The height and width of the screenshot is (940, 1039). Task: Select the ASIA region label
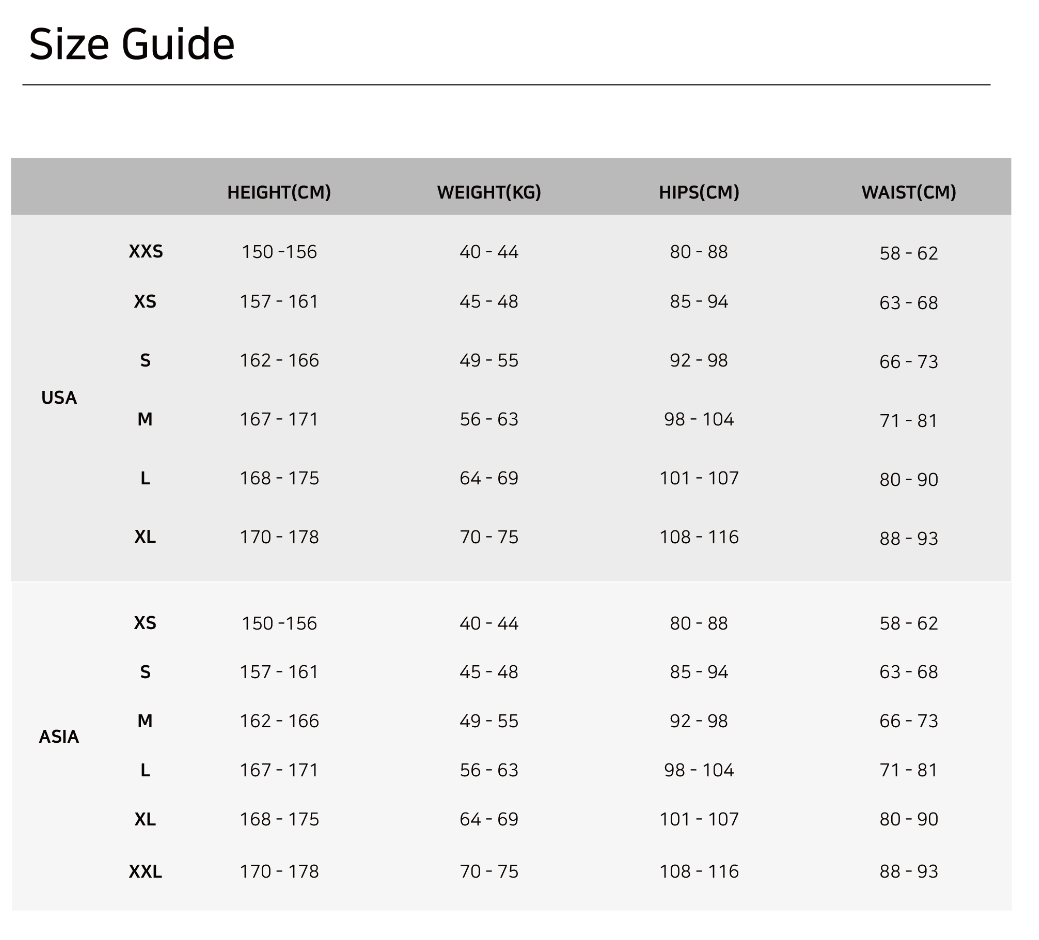(59, 737)
